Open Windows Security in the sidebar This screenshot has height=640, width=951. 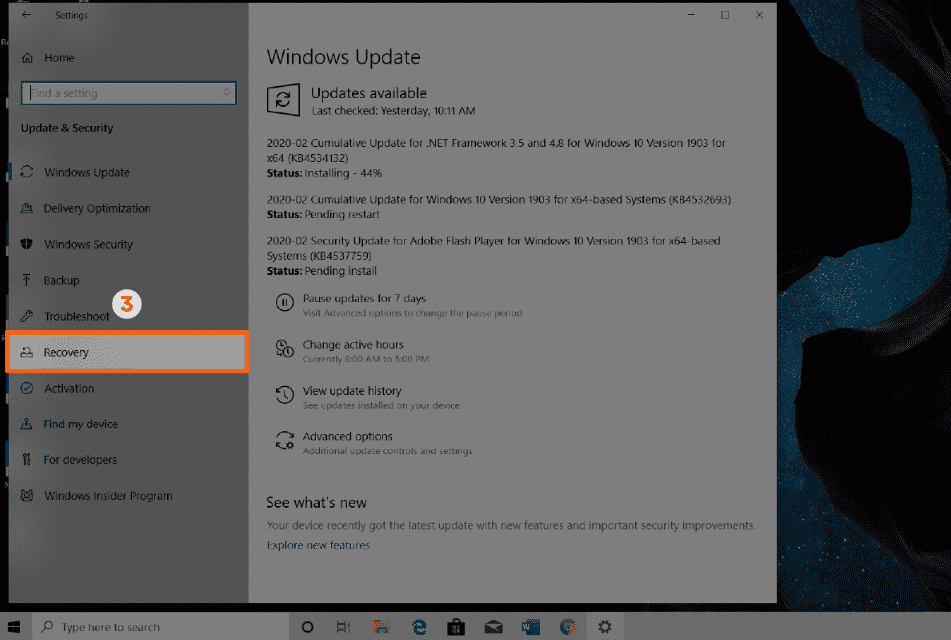pyautogui.click(x=129, y=244)
